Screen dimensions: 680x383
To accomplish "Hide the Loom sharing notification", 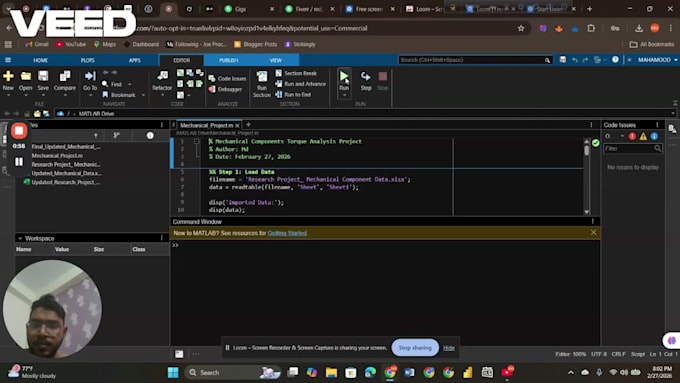I will [449, 348].
